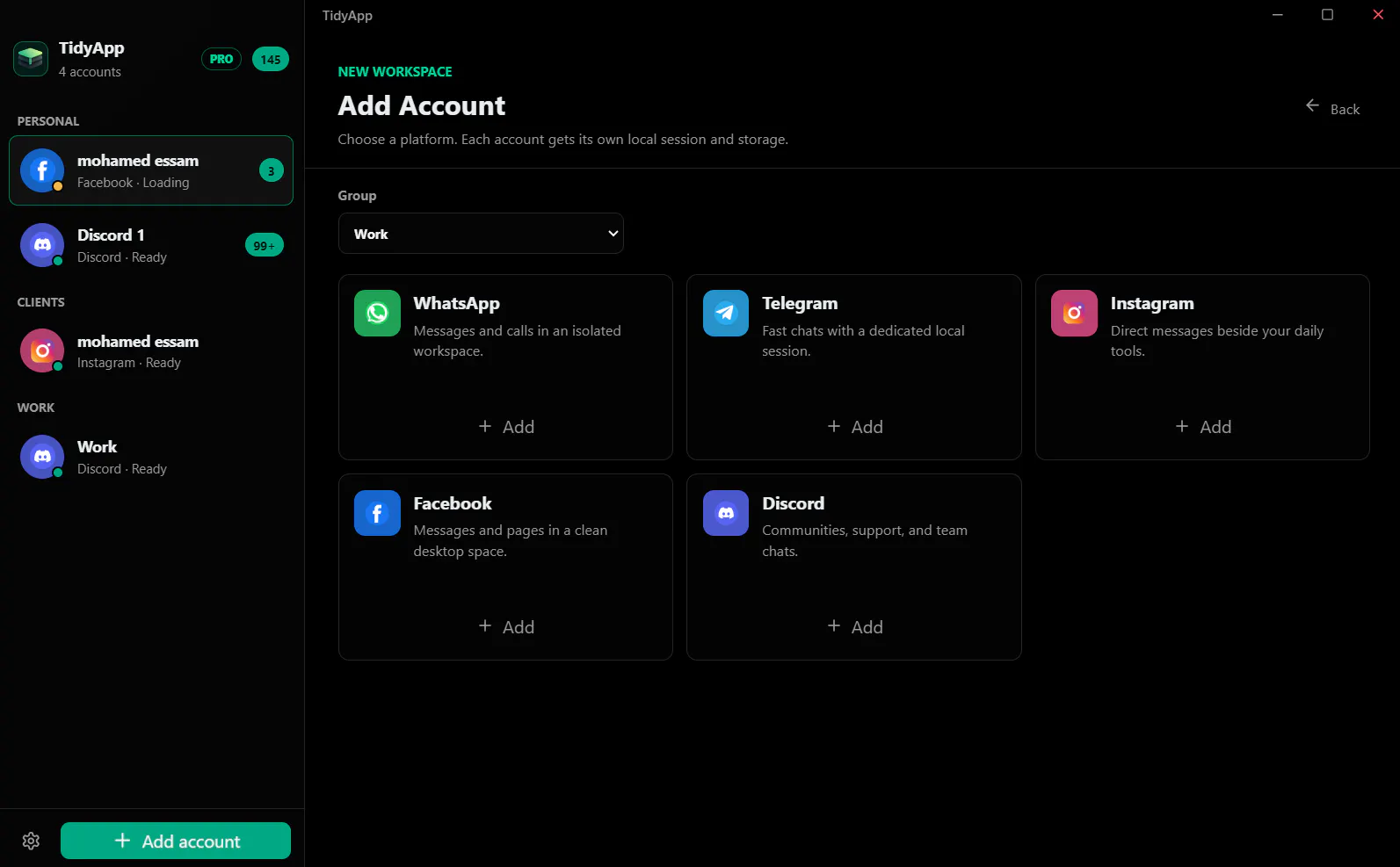
Task: Open the Work account name in sidebar
Action: click(97, 447)
